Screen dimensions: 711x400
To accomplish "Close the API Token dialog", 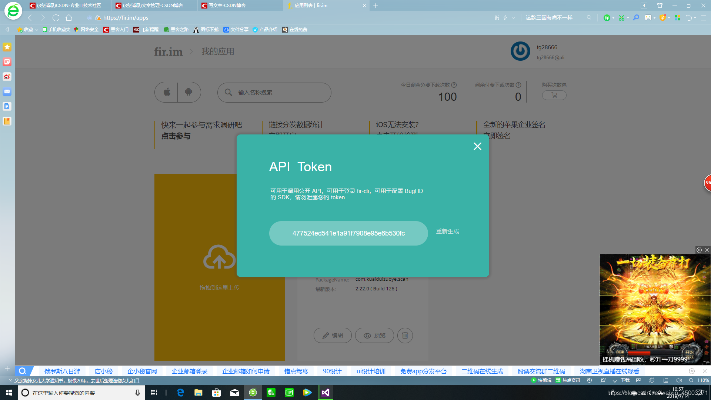I will click(477, 147).
